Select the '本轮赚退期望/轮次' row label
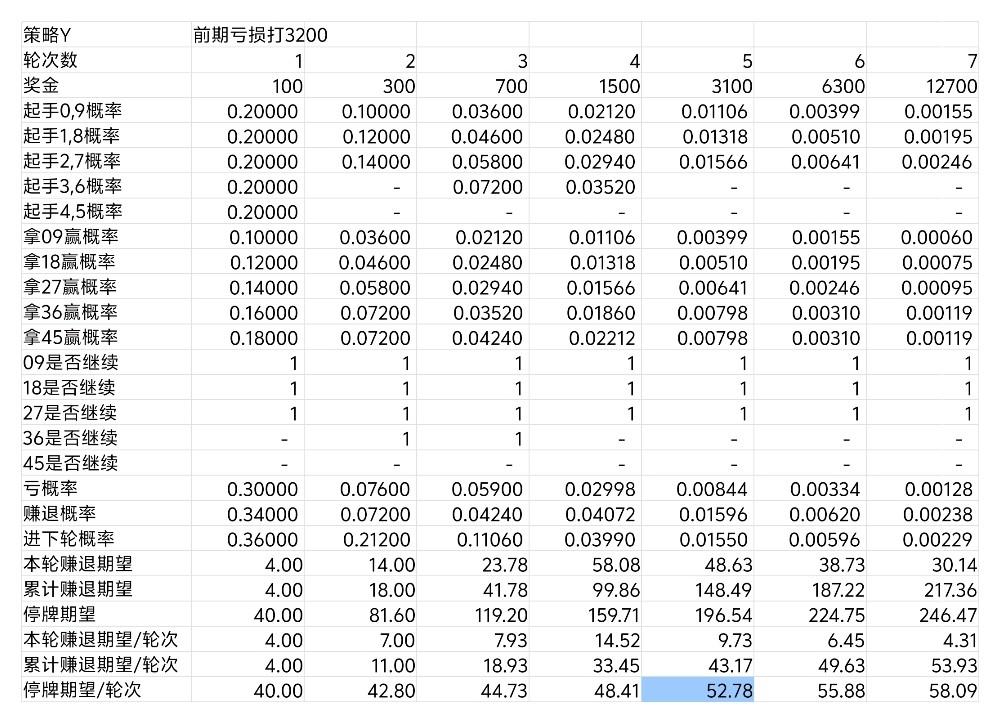The width and height of the screenshot is (1001, 724). pyautogui.click(x=101, y=640)
